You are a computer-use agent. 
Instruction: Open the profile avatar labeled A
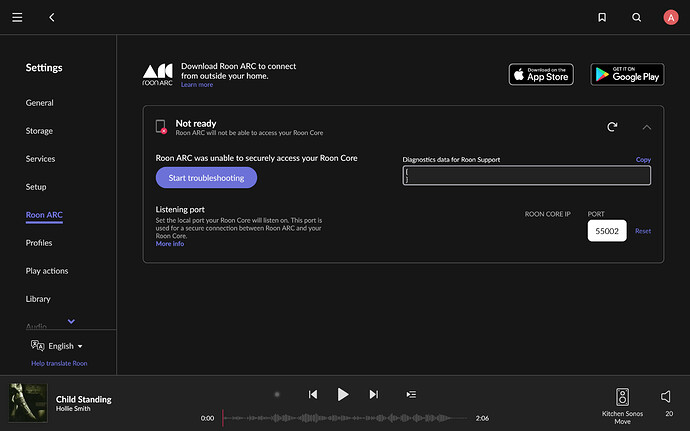(671, 17)
